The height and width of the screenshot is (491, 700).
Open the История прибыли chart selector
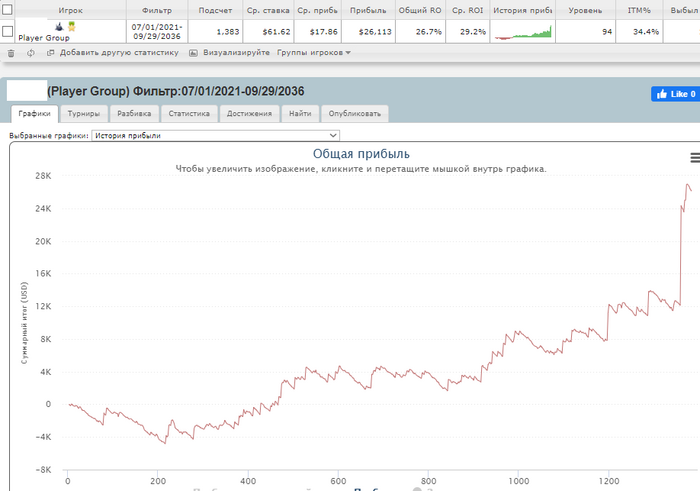216,135
